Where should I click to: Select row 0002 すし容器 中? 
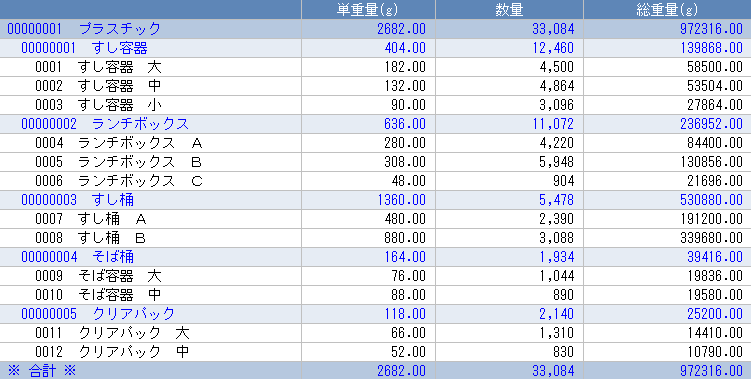click(376, 86)
